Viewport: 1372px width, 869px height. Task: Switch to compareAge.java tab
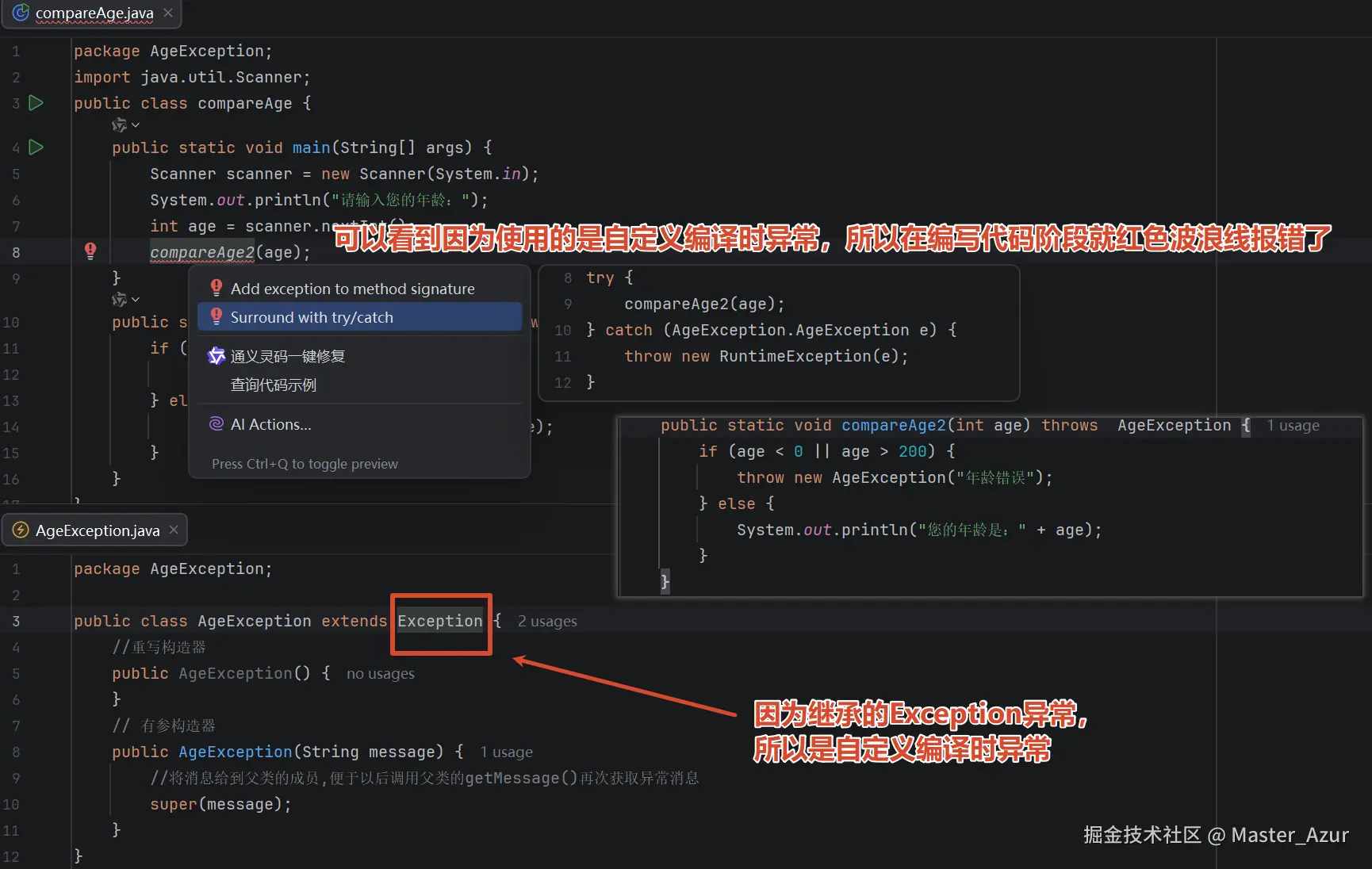click(94, 13)
